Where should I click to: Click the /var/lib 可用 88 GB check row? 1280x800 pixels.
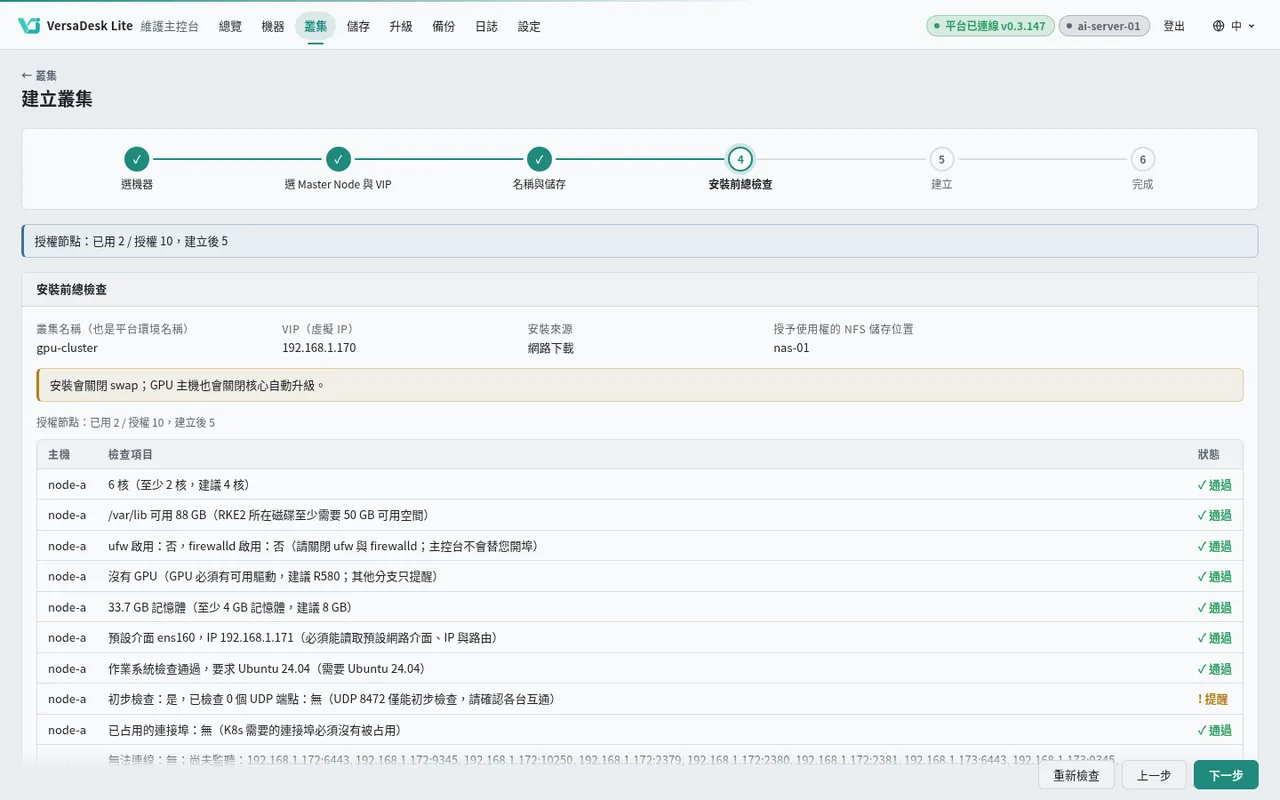click(x=640, y=515)
